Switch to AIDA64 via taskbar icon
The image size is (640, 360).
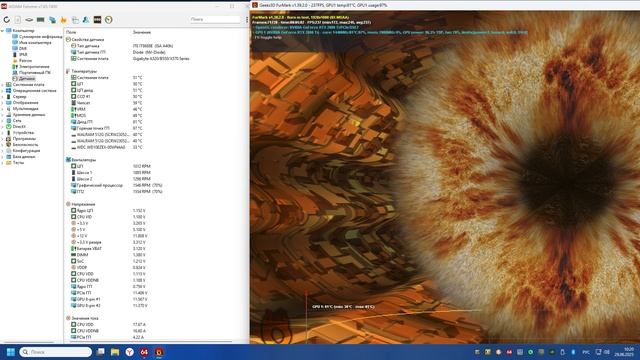coord(144,352)
